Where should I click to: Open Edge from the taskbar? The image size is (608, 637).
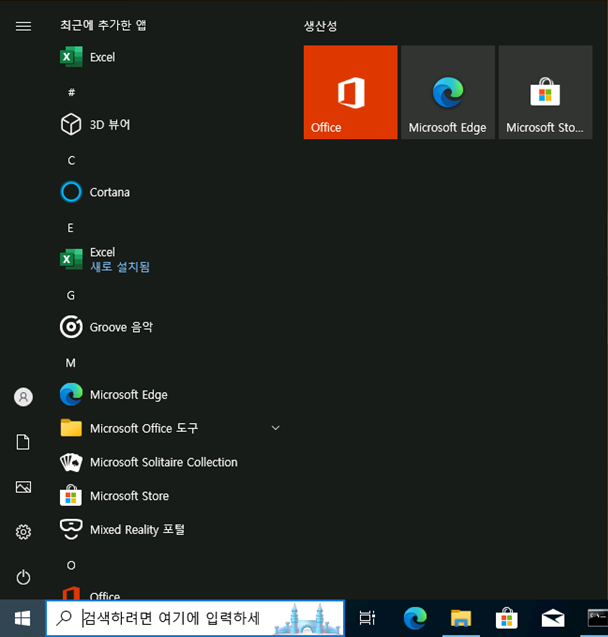coord(415,618)
